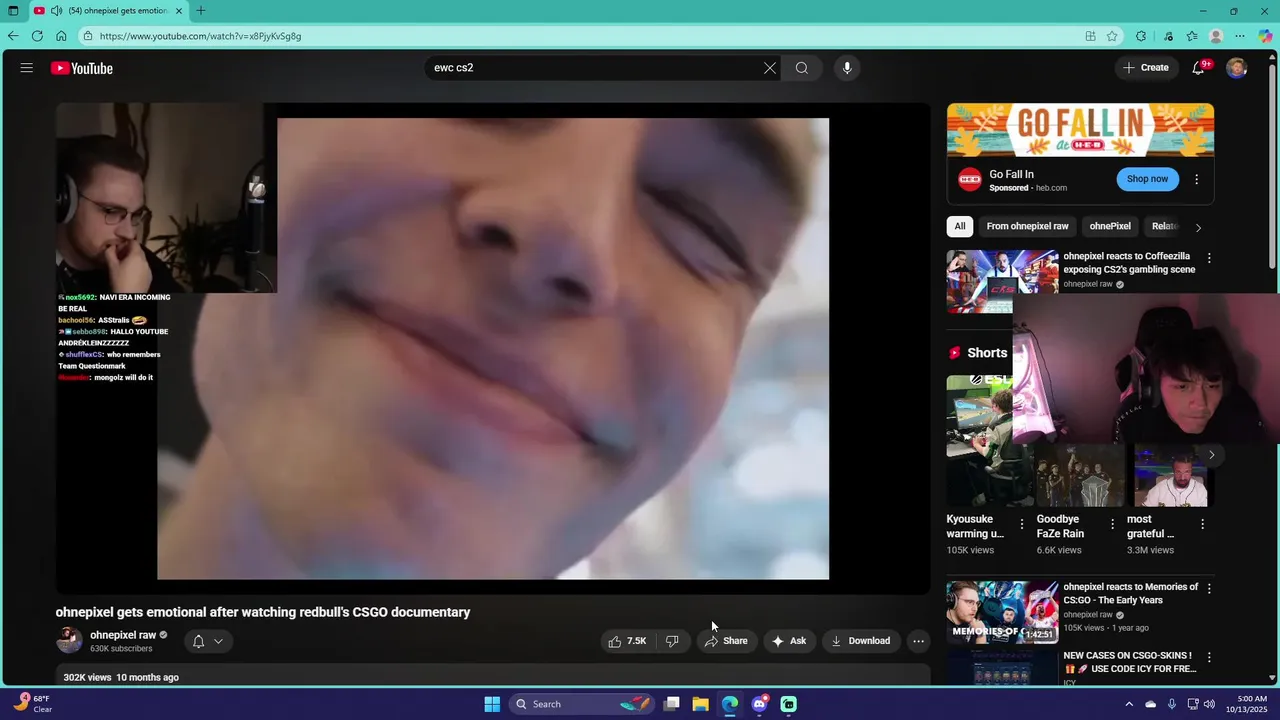Open options for the 'NEW CASES' video
1280x720 pixels.
coord(1209,658)
